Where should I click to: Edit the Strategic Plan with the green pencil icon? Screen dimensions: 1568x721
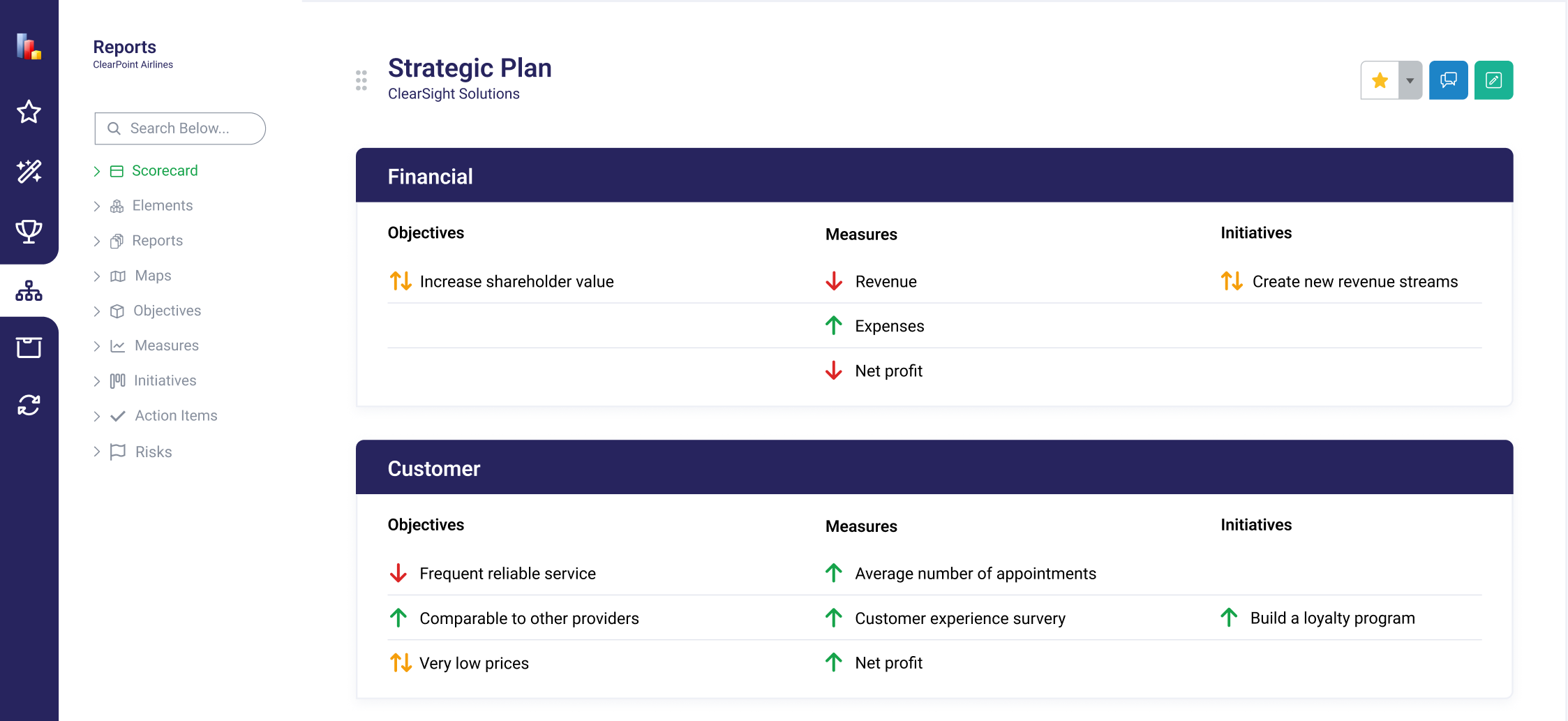click(1493, 80)
